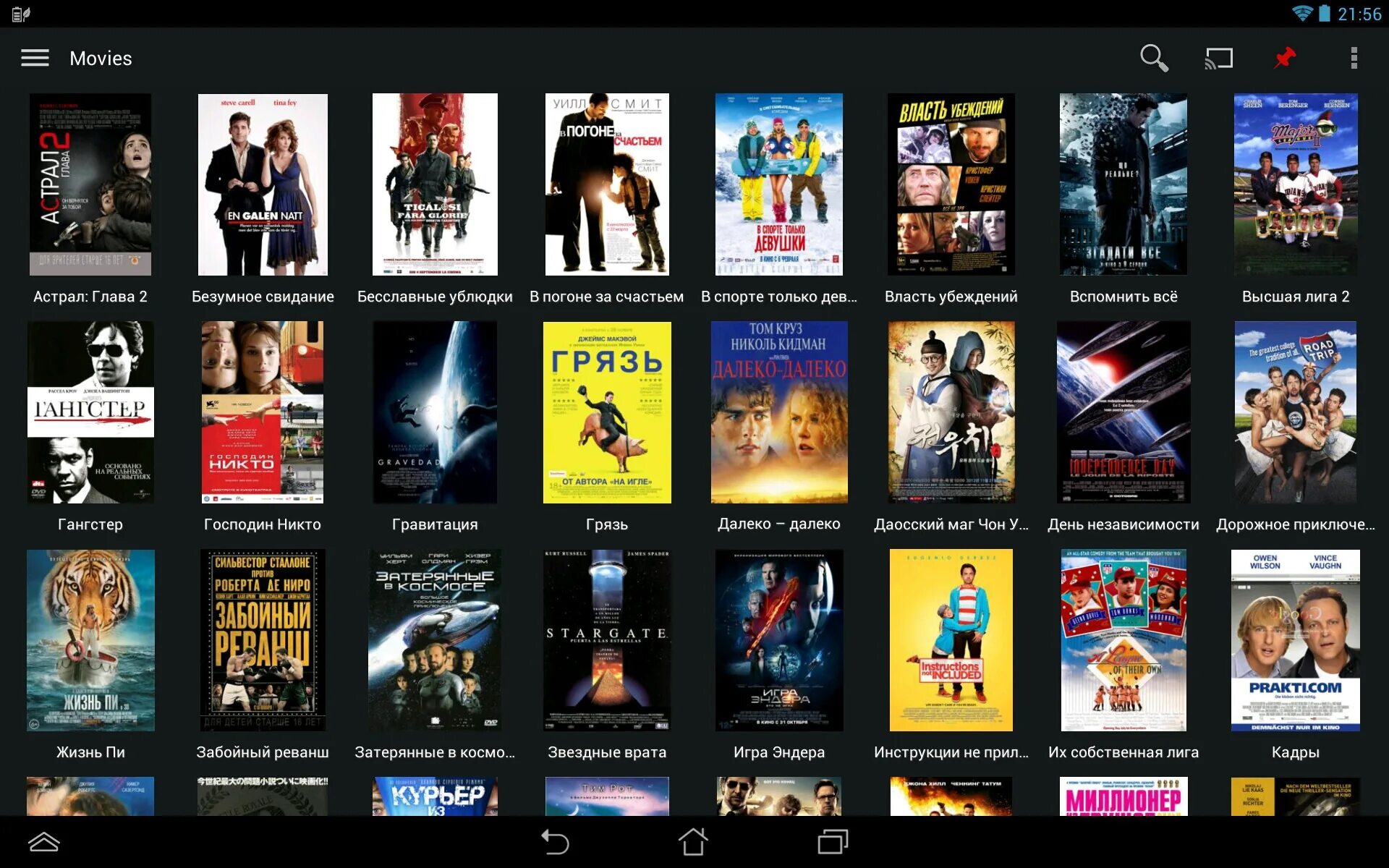Tap the battery status icon
The height and width of the screenshot is (868, 1389).
[x=1324, y=14]
